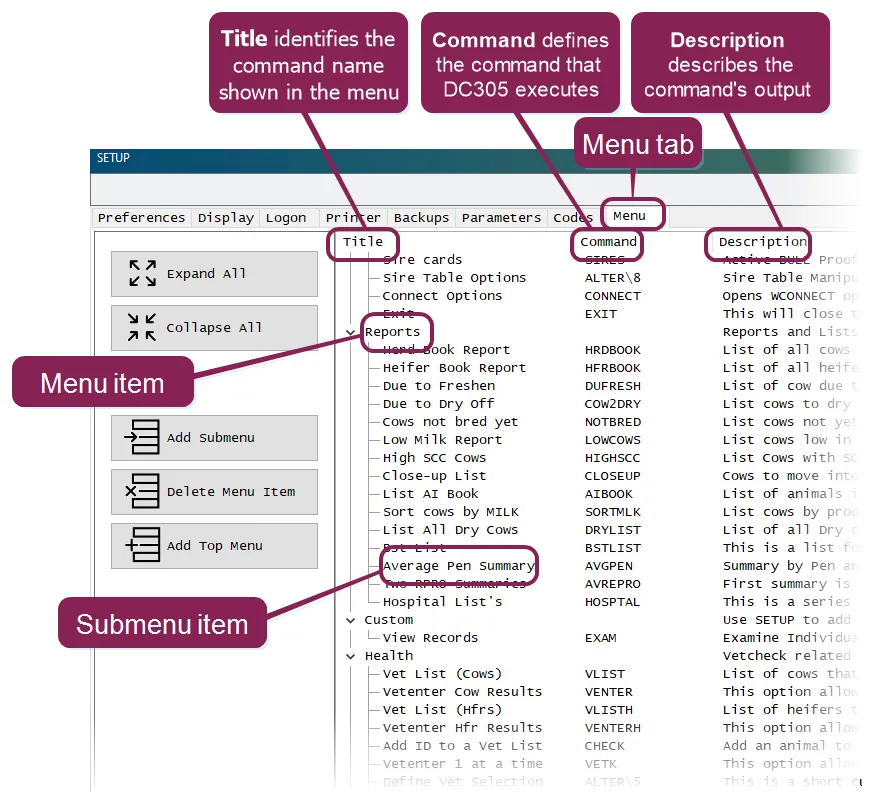
Task: Select the Low Milk Report item
Action: coord(442,440)
